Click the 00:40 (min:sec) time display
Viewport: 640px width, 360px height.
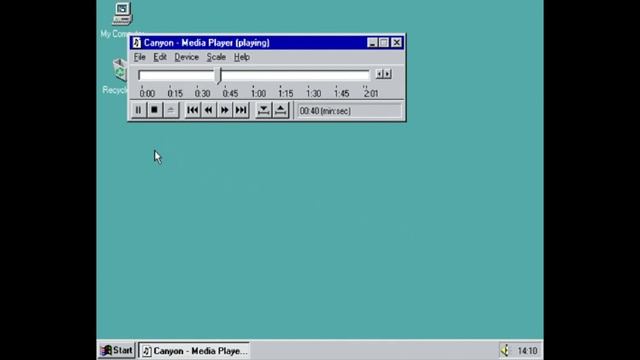click(x=349, y=111)
